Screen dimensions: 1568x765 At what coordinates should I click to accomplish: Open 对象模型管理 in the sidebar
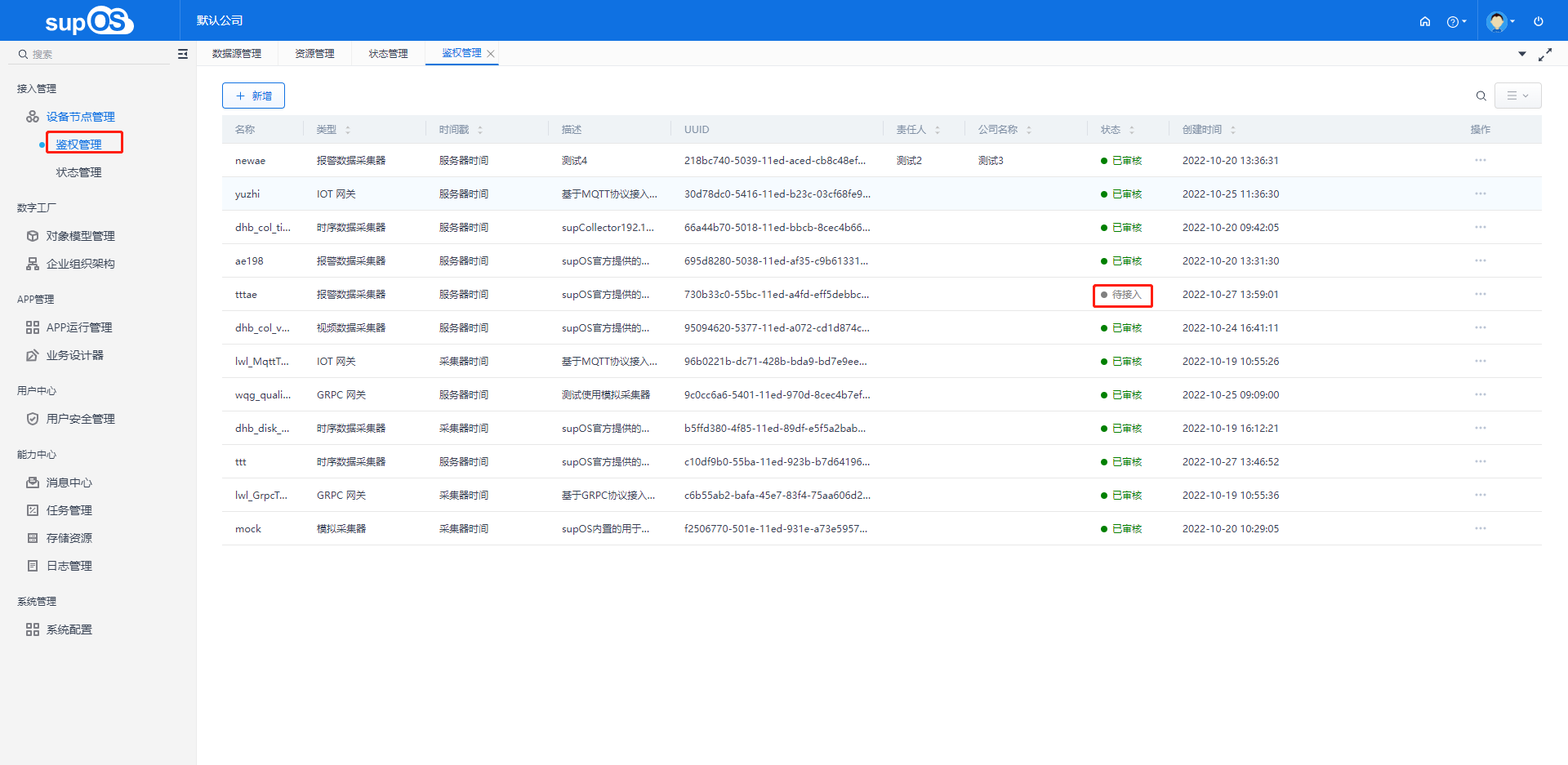click(80, 236)
